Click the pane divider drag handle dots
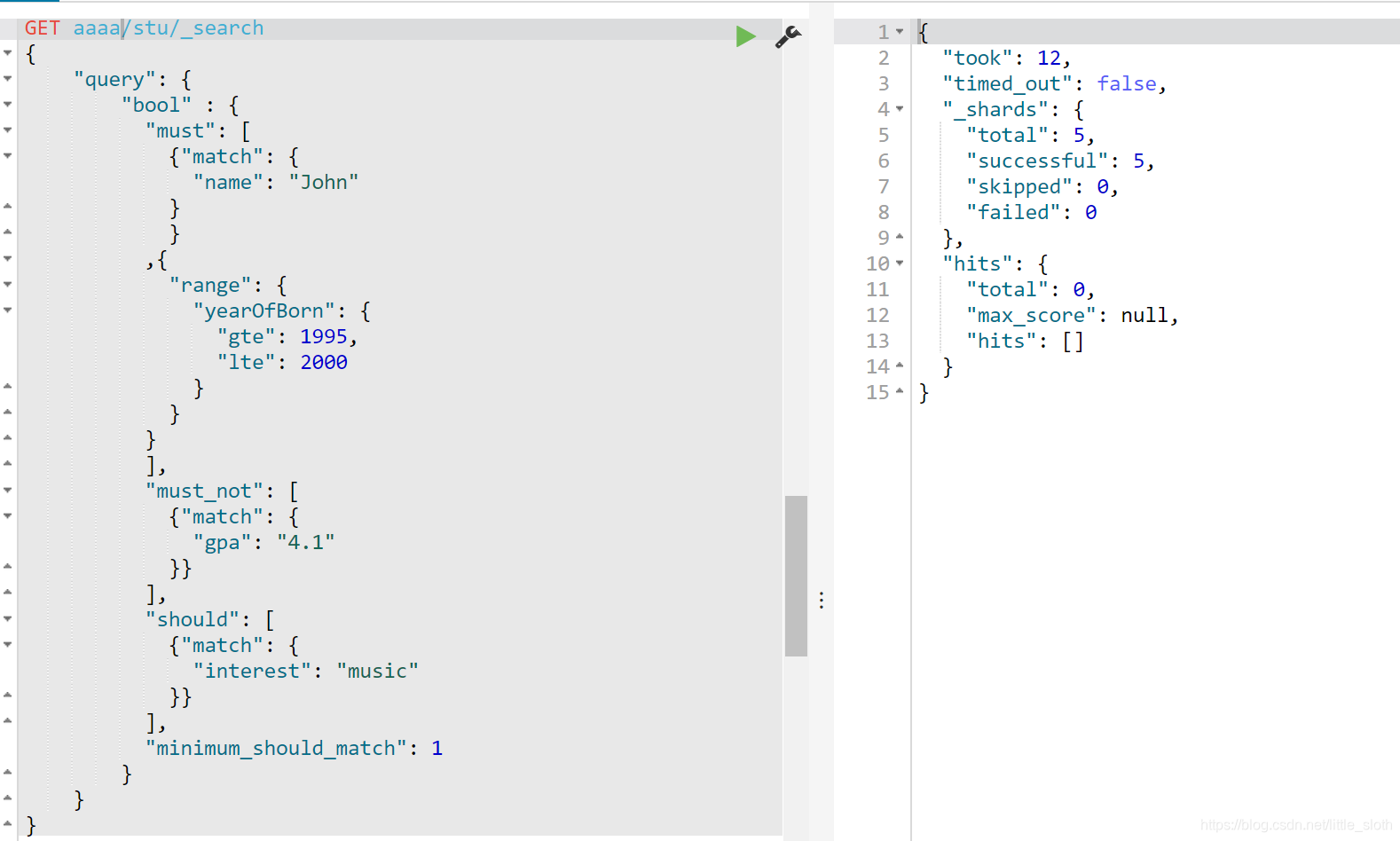 click(x=822, y=601)
